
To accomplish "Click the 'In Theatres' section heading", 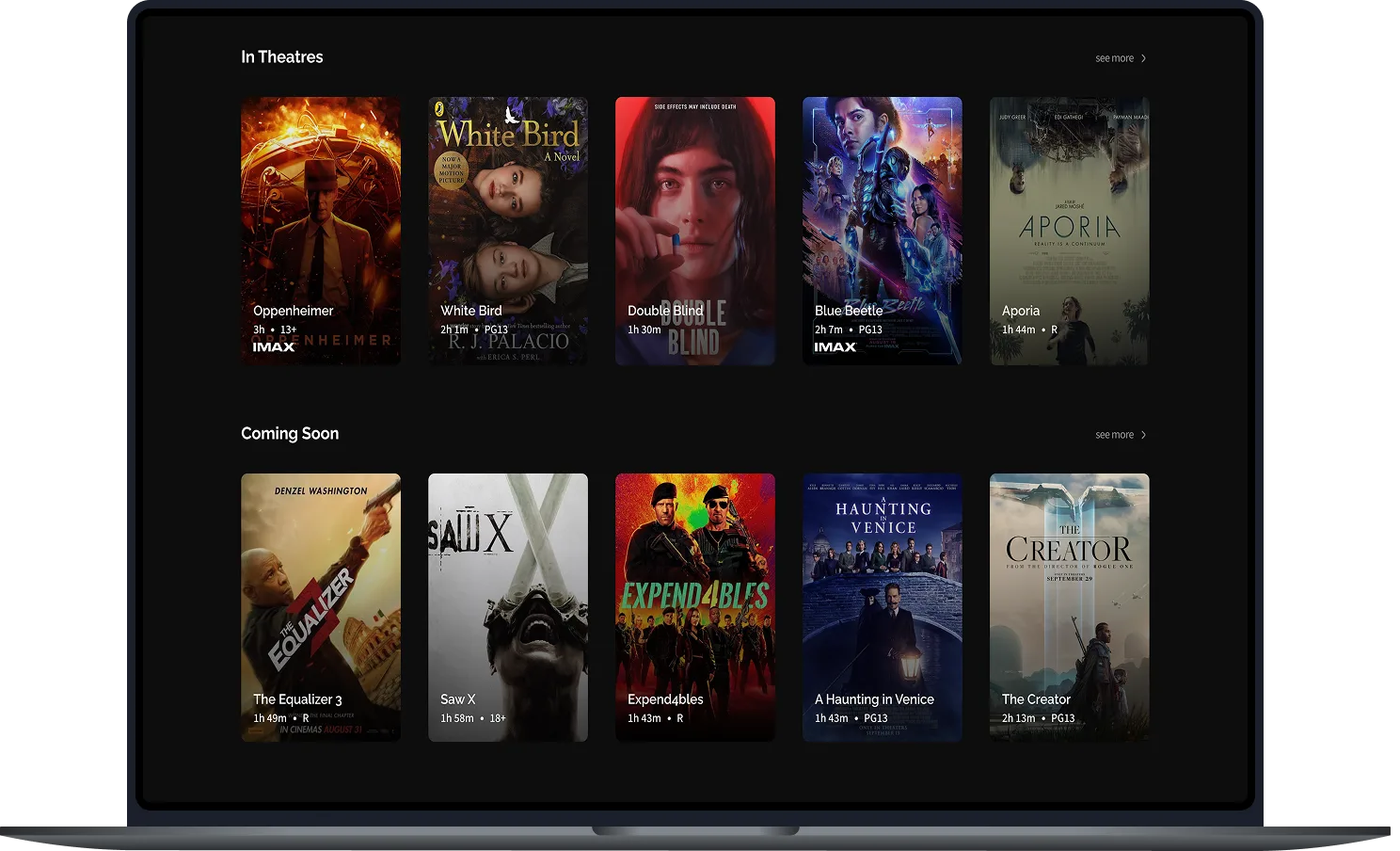I will click(282, 56).
